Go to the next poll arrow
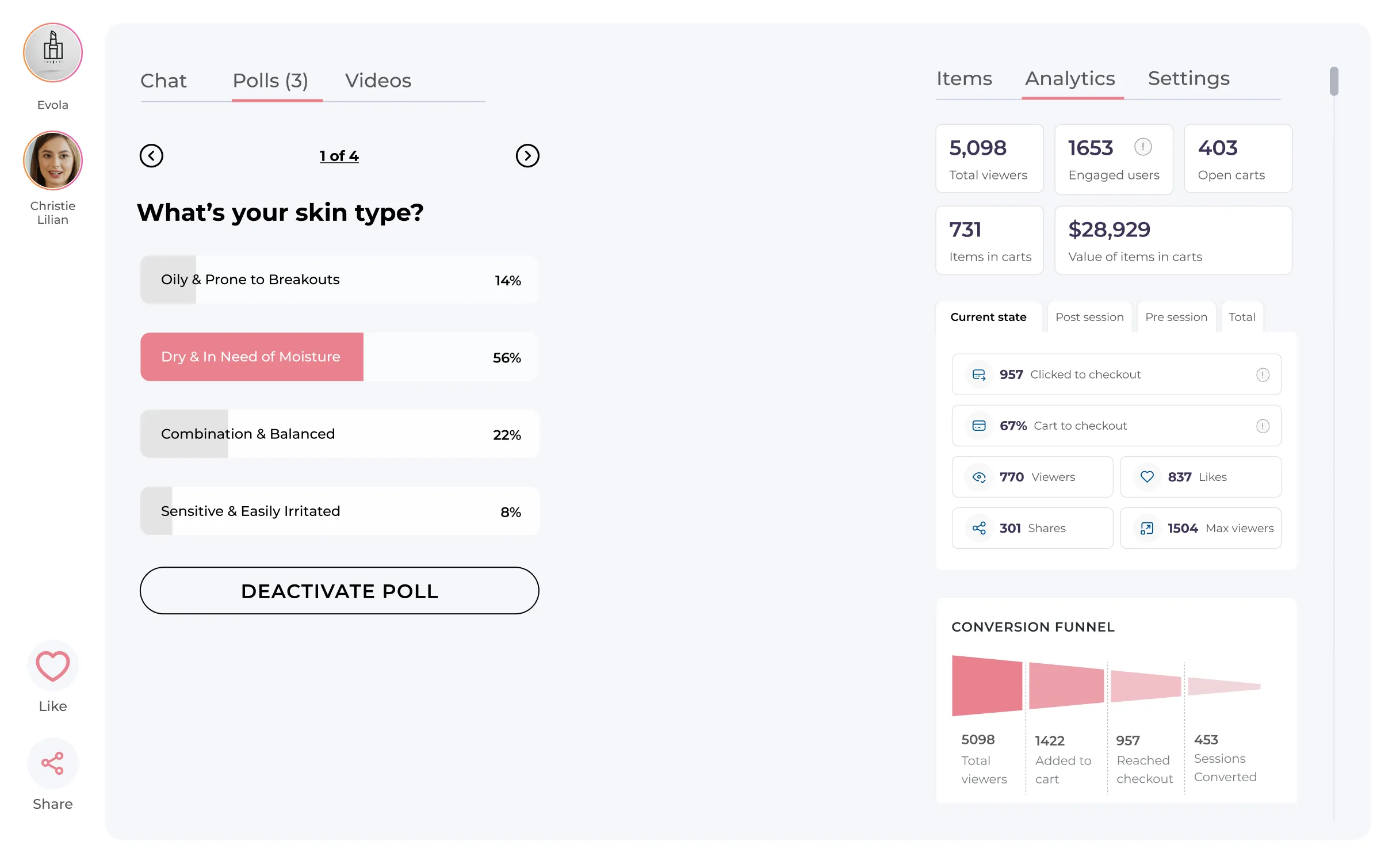The width and height of the screenshot is (1400, 868). pos(527,156)
